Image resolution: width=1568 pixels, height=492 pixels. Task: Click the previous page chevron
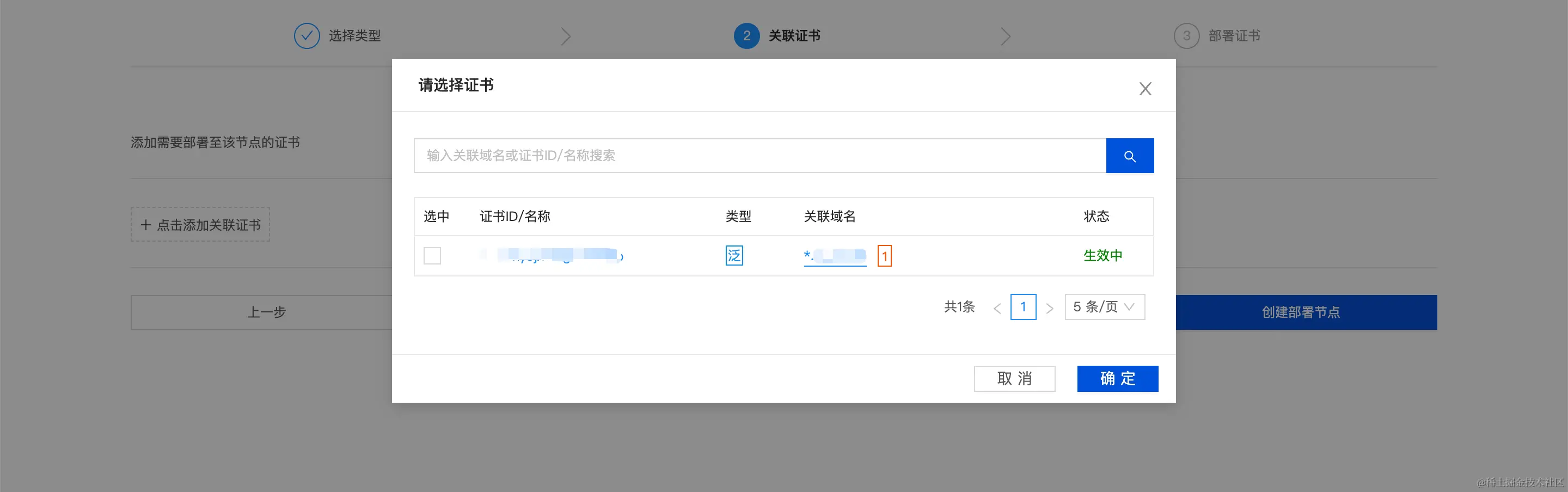tap(997, 307)
